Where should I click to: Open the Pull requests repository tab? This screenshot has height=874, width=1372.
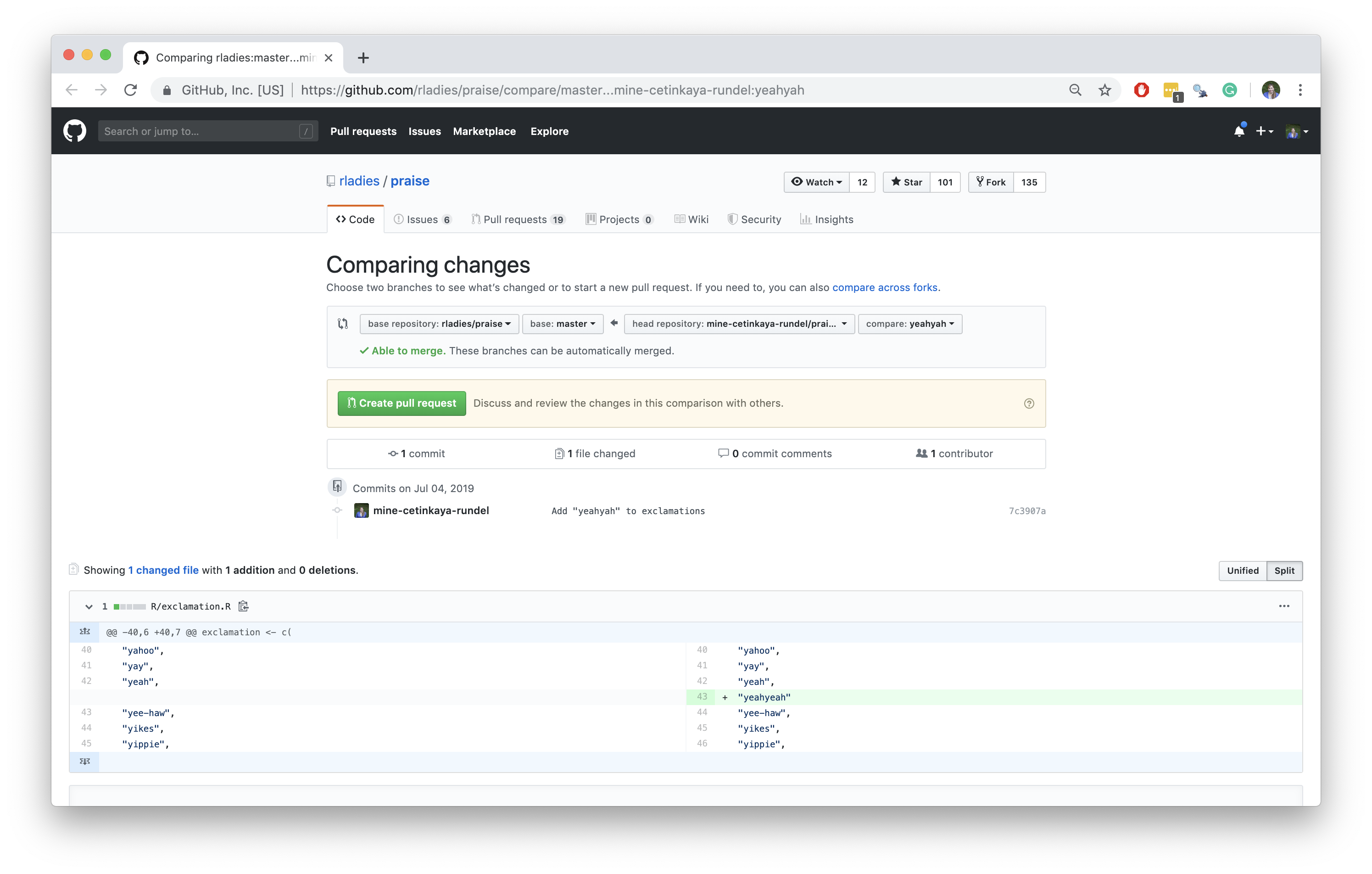517,219
